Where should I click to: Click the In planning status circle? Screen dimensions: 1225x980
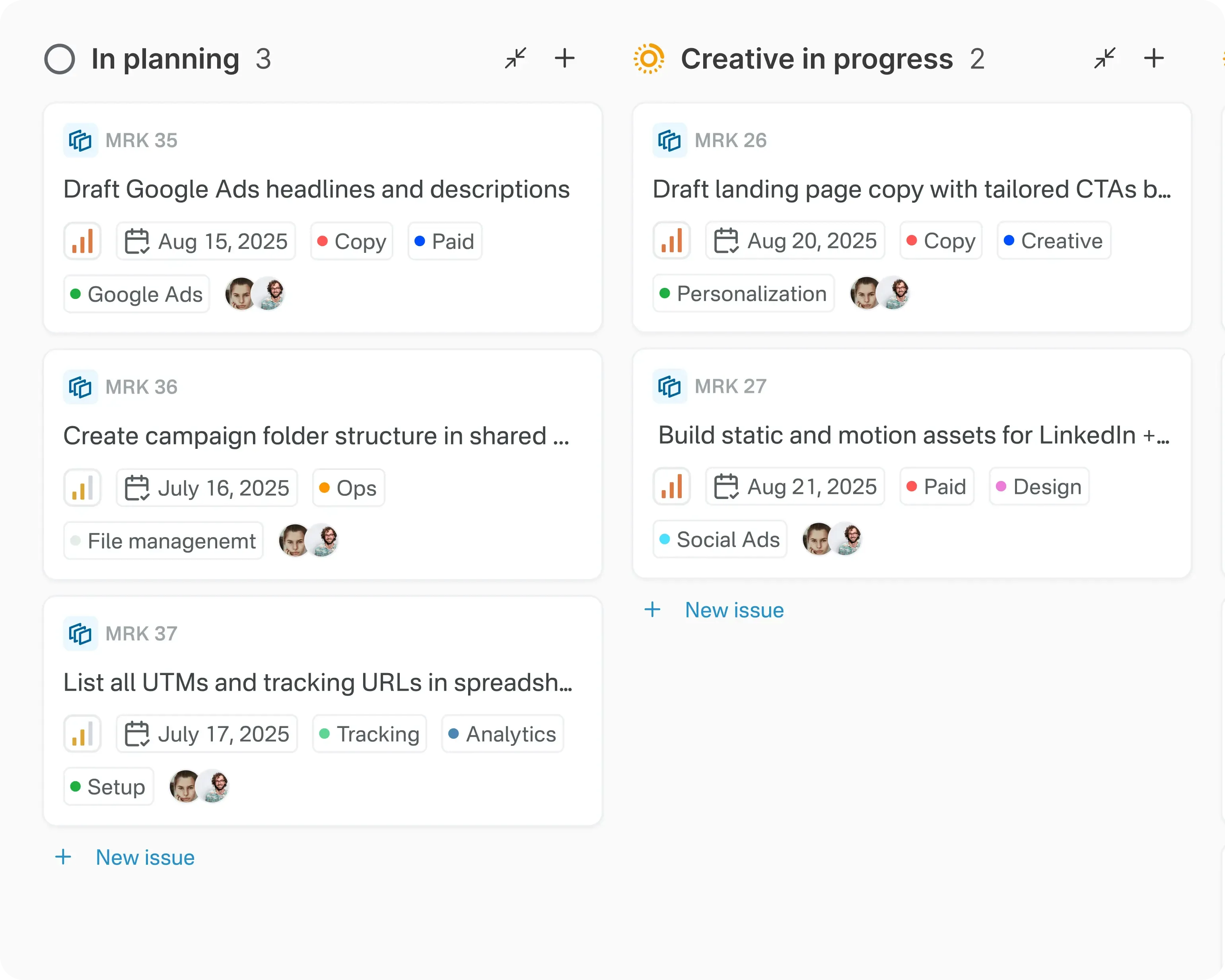[x=60, y=59]
